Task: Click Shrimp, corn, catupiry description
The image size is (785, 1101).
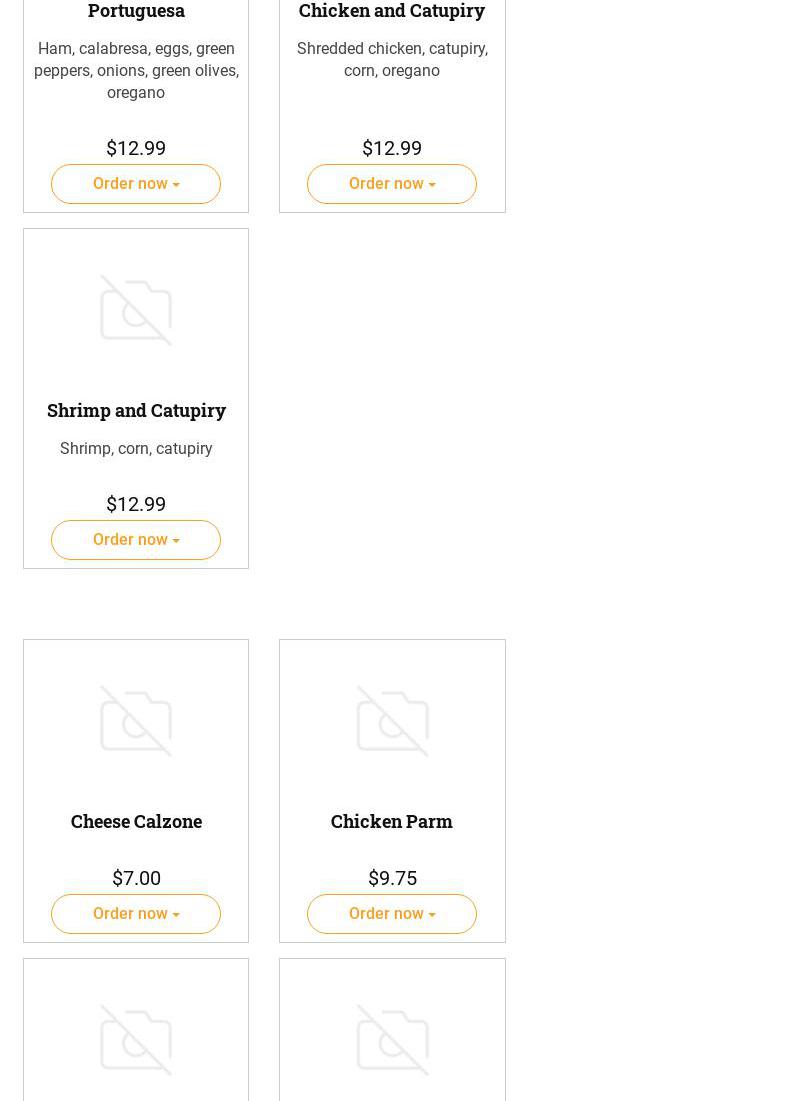Action: (136, 448)
